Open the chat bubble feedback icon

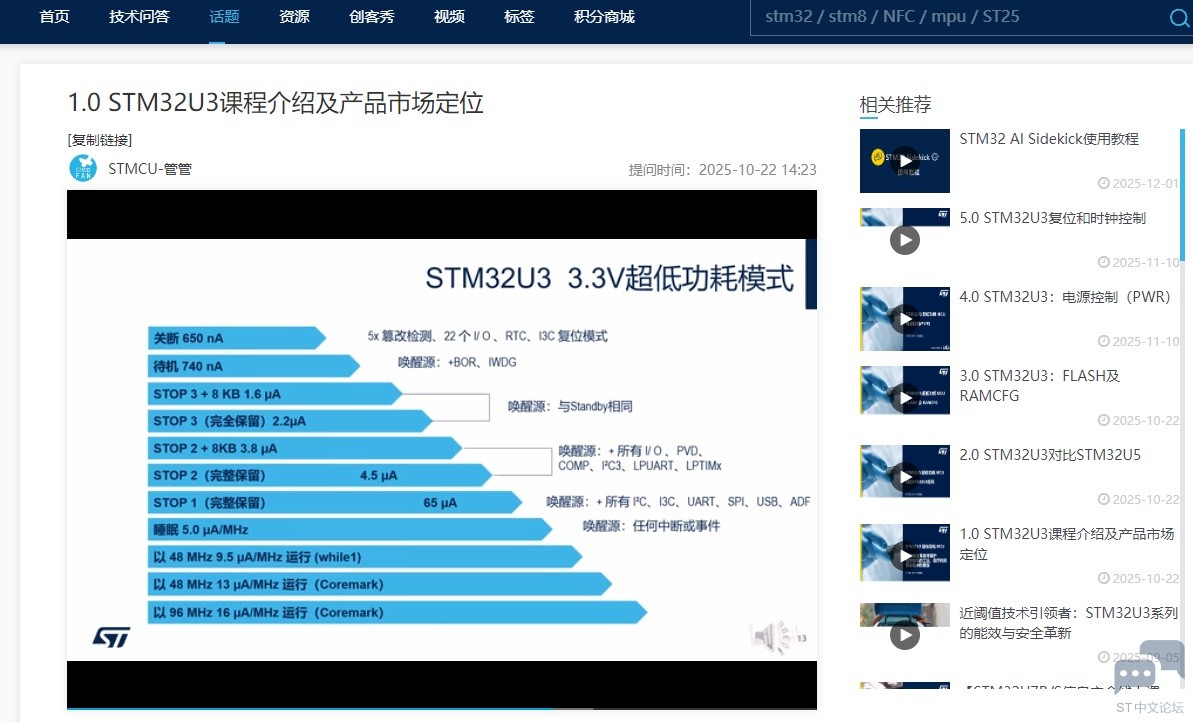pyautogui.click(x=1148, y=667)
